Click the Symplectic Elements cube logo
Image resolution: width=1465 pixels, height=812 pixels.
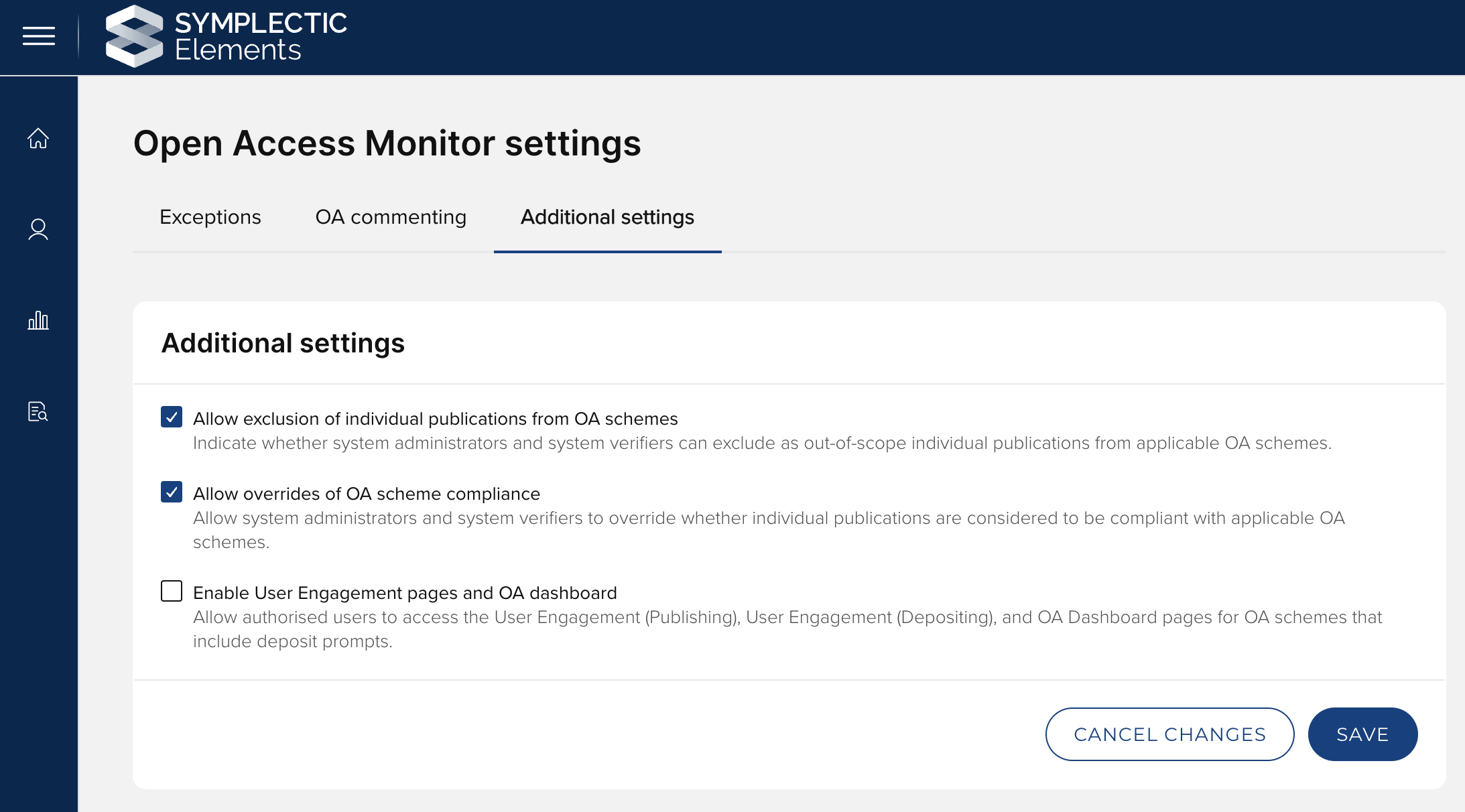click(134, 36)
